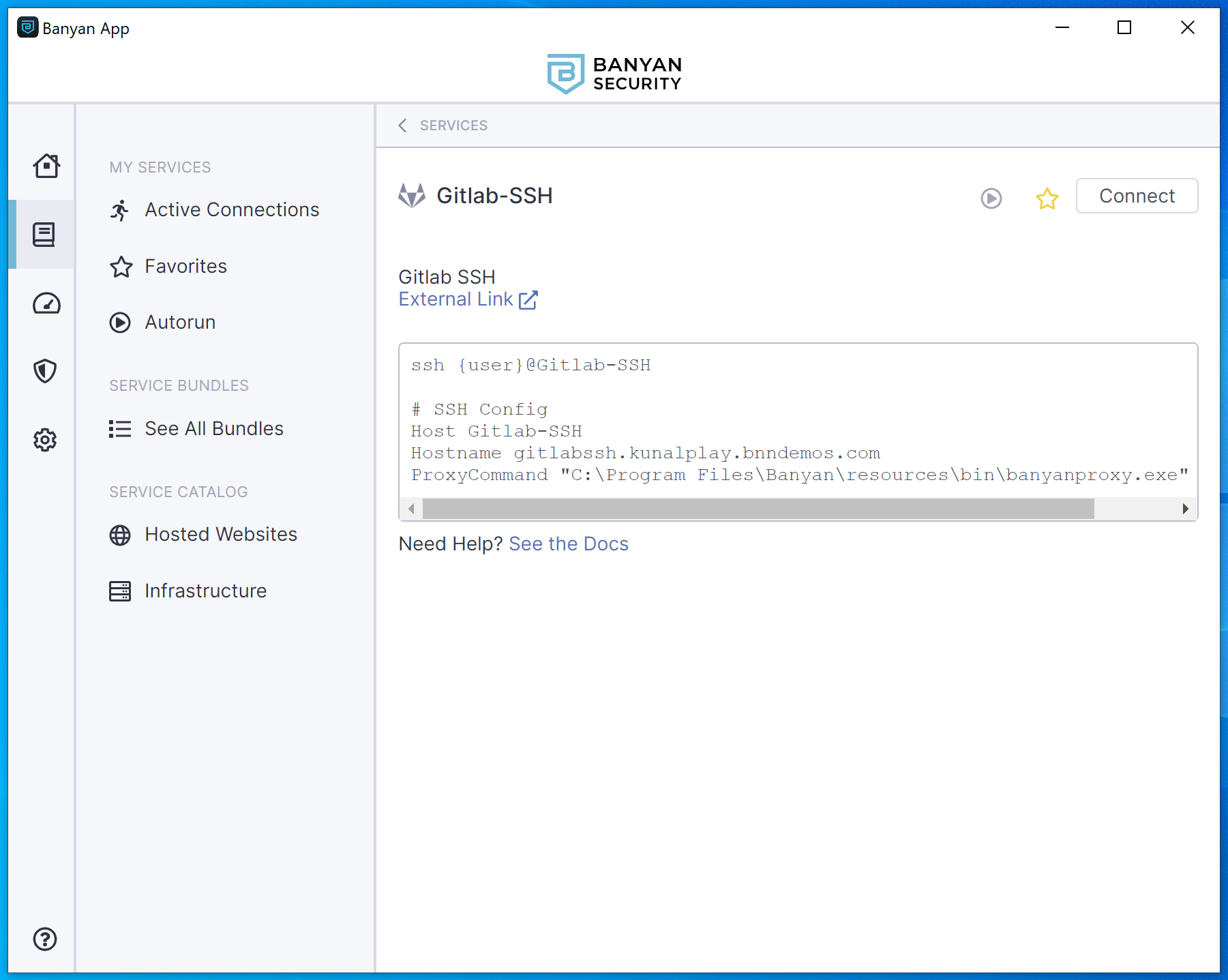
Task: Click the # SSH Config comment line
Action: click(479, 410)
